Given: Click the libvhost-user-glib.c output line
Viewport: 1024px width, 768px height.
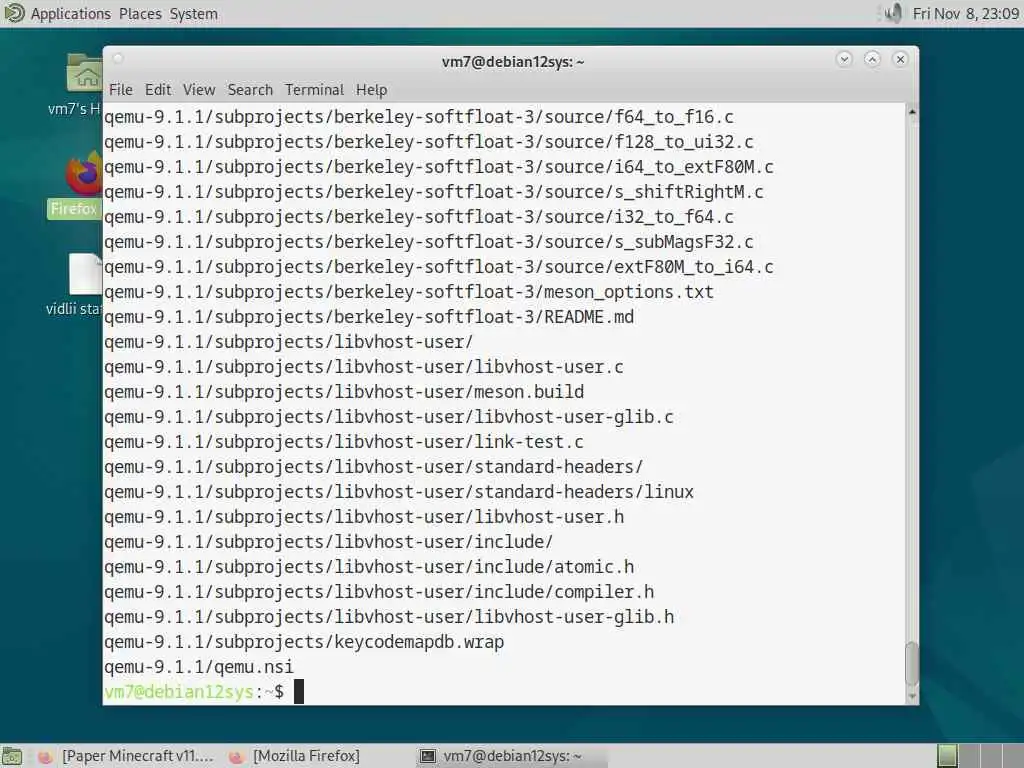Looking at the screenshot, I should pyautogui.click(x=389, y=417).
